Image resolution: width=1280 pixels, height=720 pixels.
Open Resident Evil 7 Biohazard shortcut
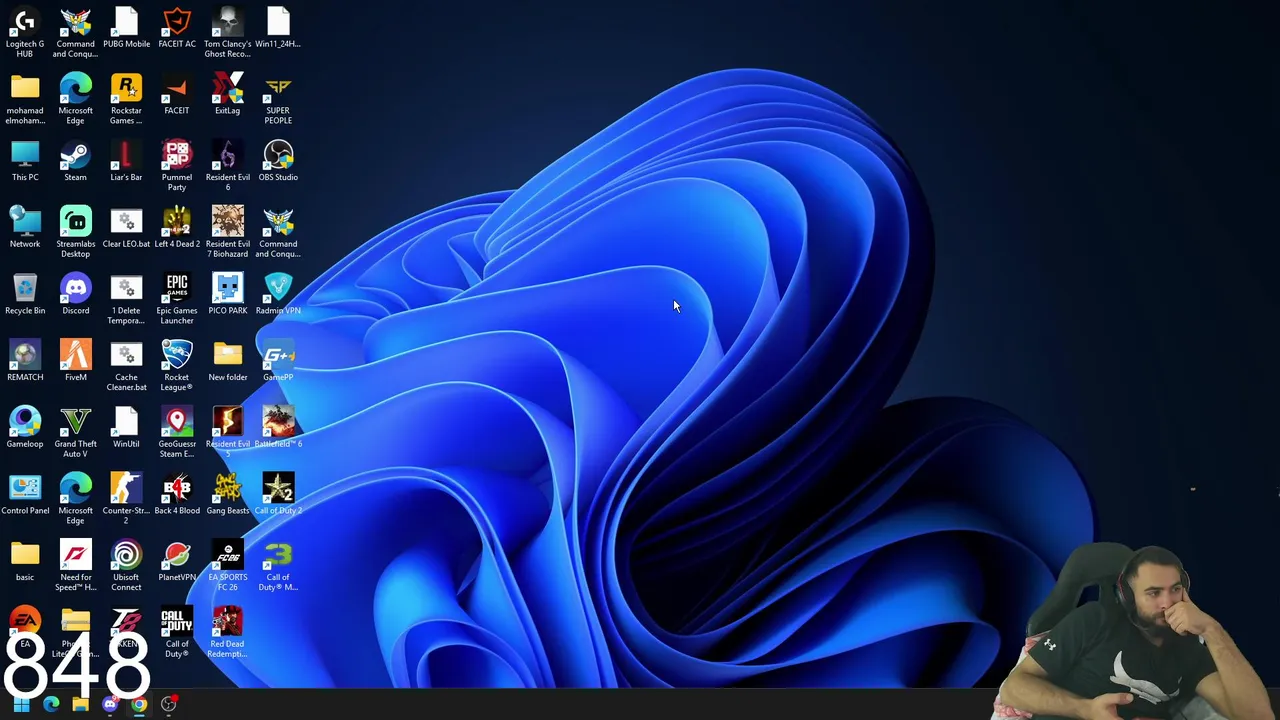[228, 232]
